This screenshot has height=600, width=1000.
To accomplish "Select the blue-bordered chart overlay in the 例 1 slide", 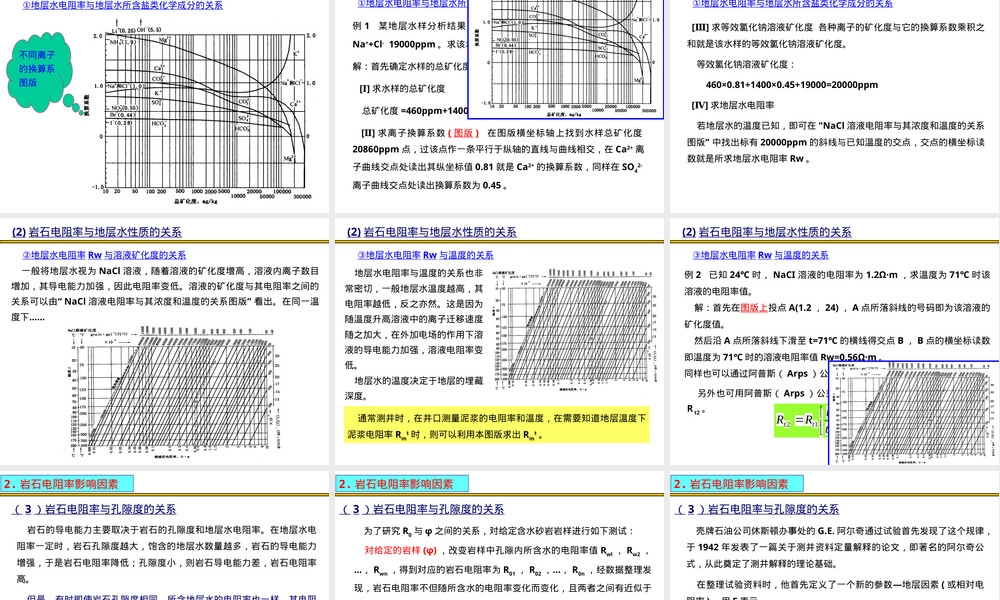I will pyautogui.click(x=566, y=59).
